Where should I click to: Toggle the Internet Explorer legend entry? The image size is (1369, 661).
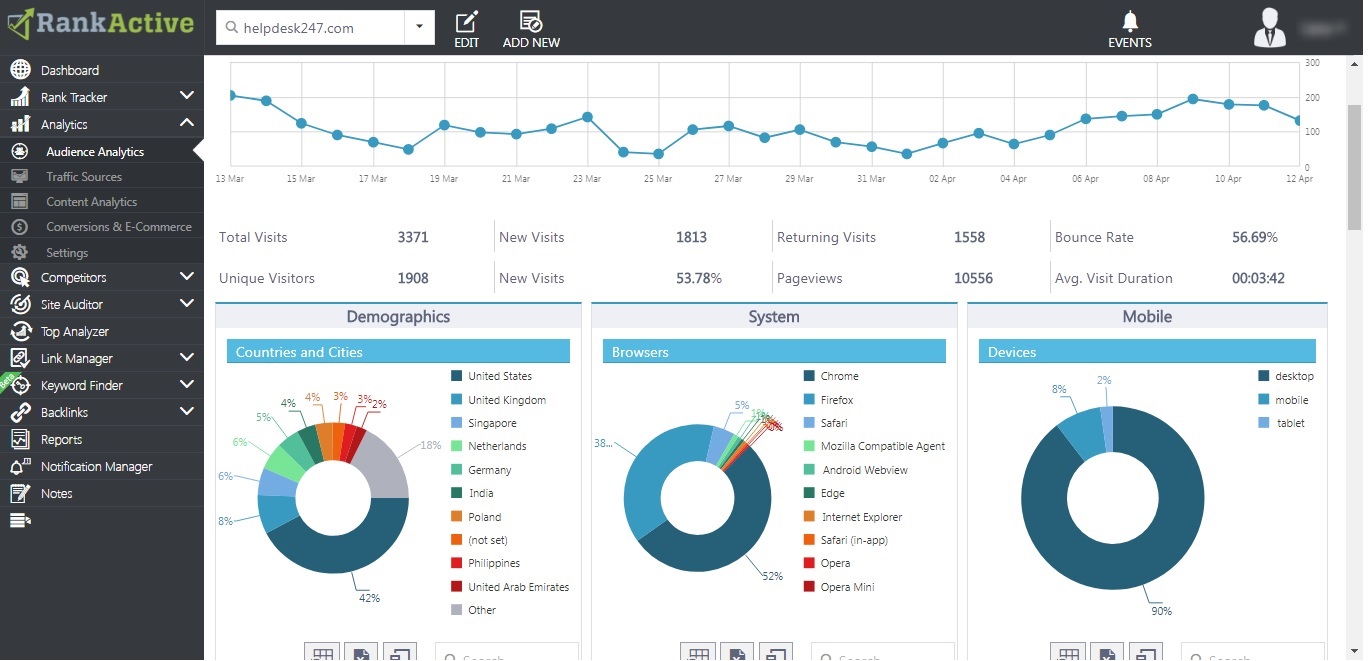(853, 517)
